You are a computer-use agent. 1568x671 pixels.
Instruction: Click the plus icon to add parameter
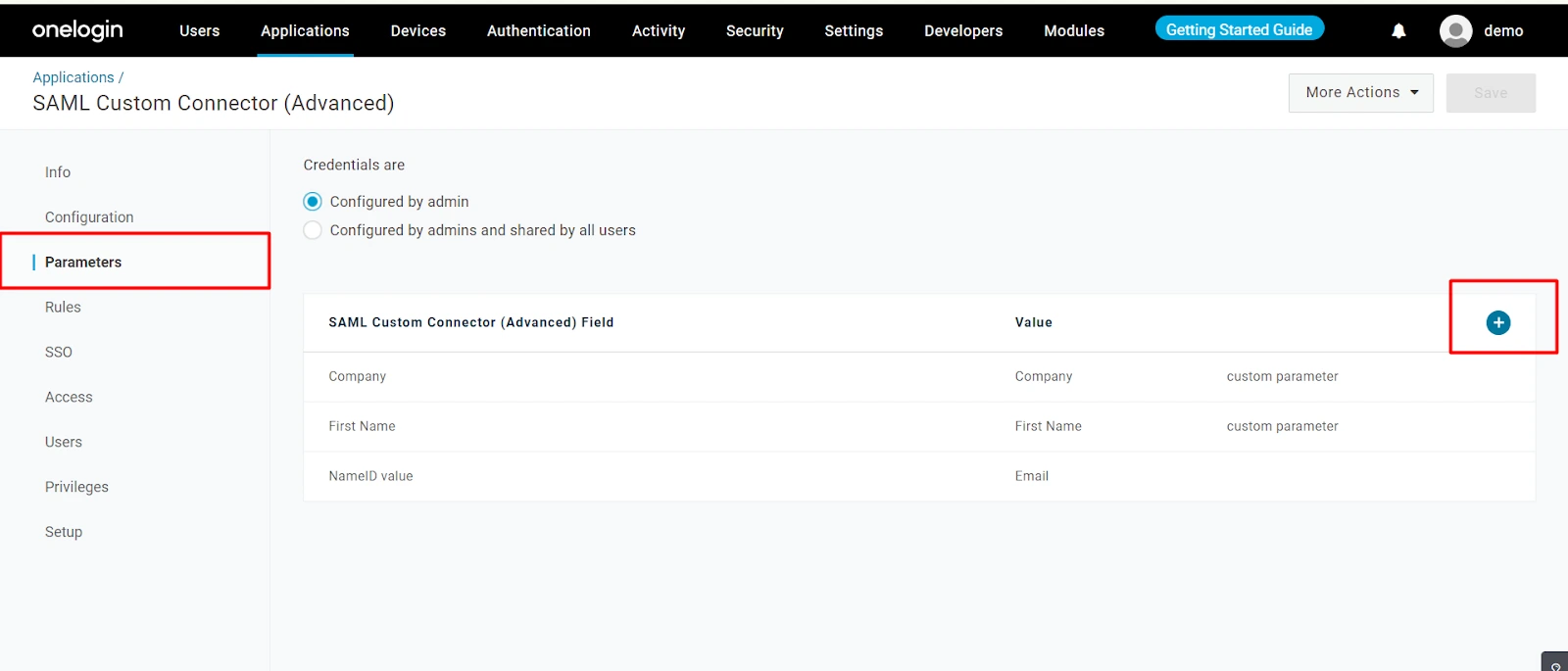point(1497,322)
